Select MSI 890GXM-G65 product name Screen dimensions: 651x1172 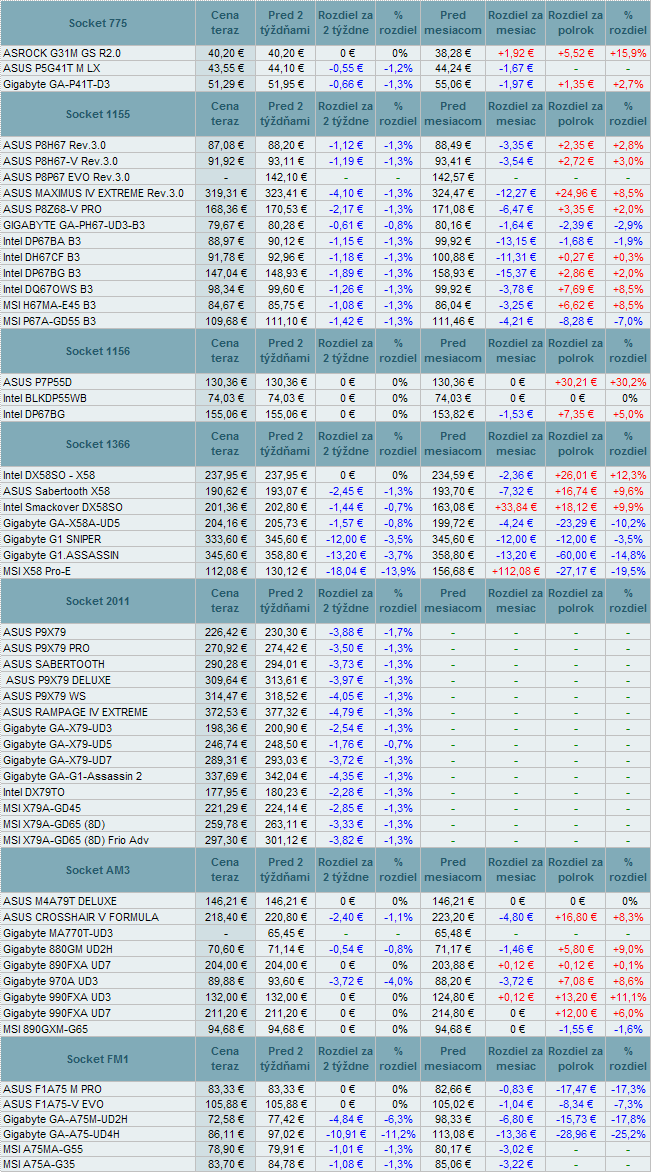tap(45, 1028)
